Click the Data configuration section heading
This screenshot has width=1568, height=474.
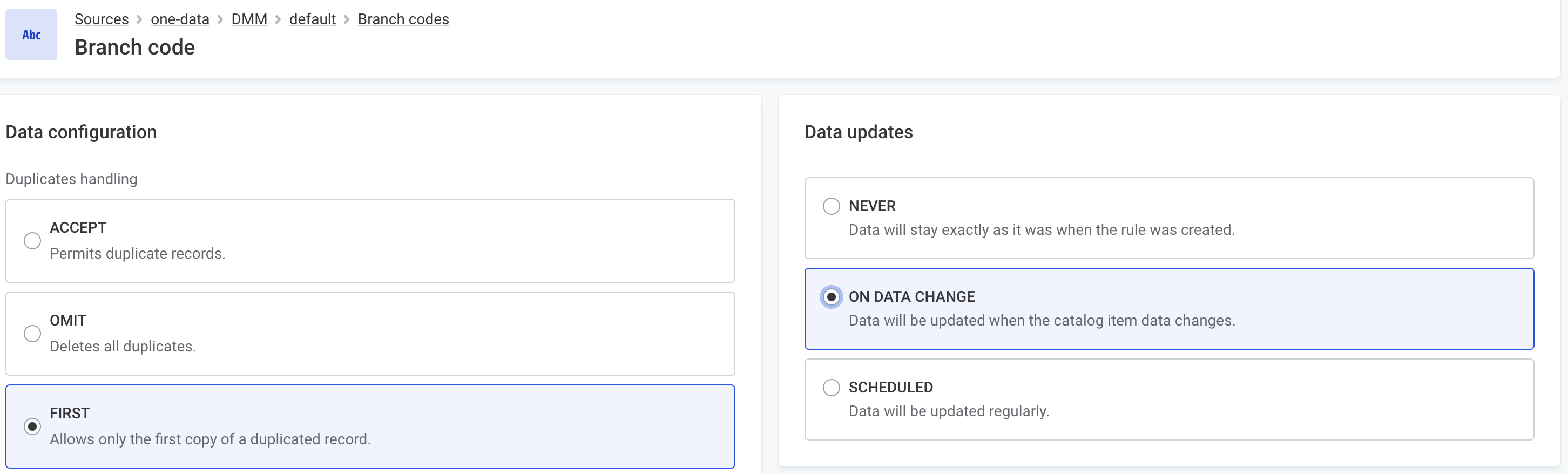(81, 131)
